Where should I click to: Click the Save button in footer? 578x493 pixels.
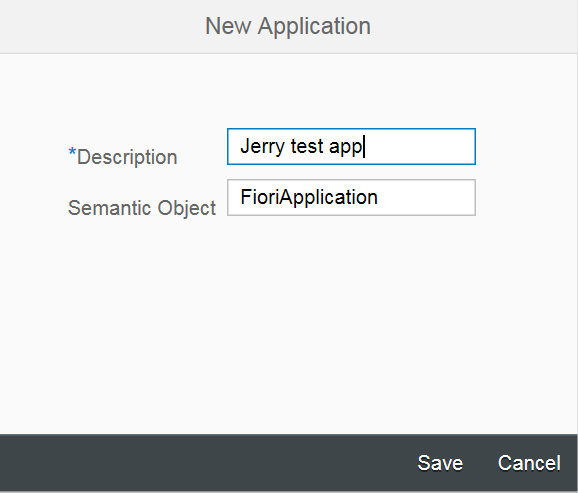pos(440,463)
